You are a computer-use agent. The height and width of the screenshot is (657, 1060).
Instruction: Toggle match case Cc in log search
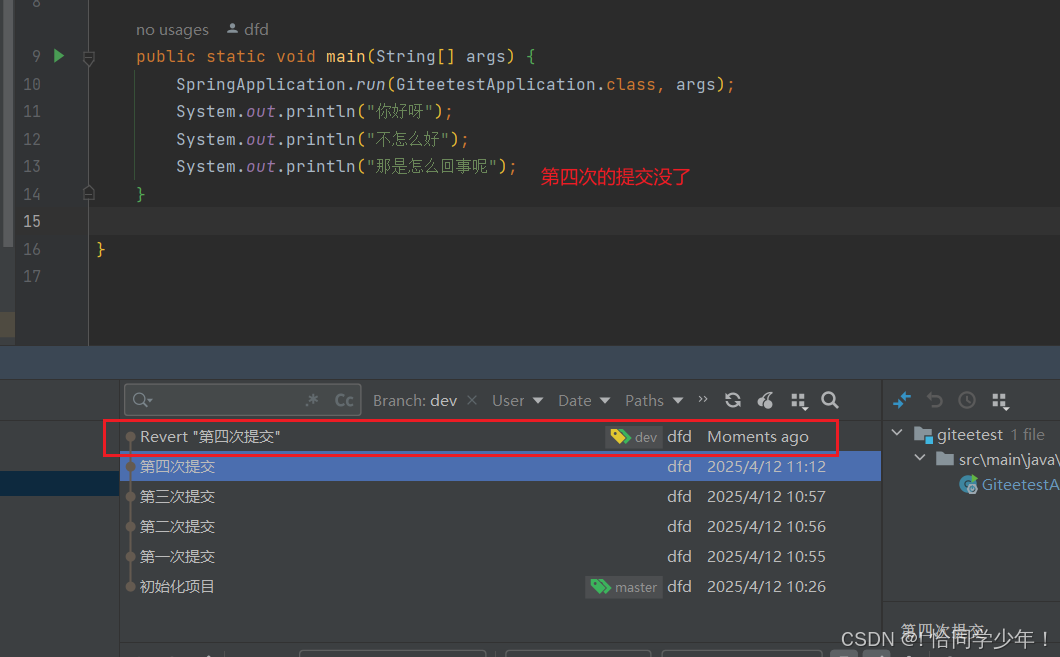coord(344,400)
